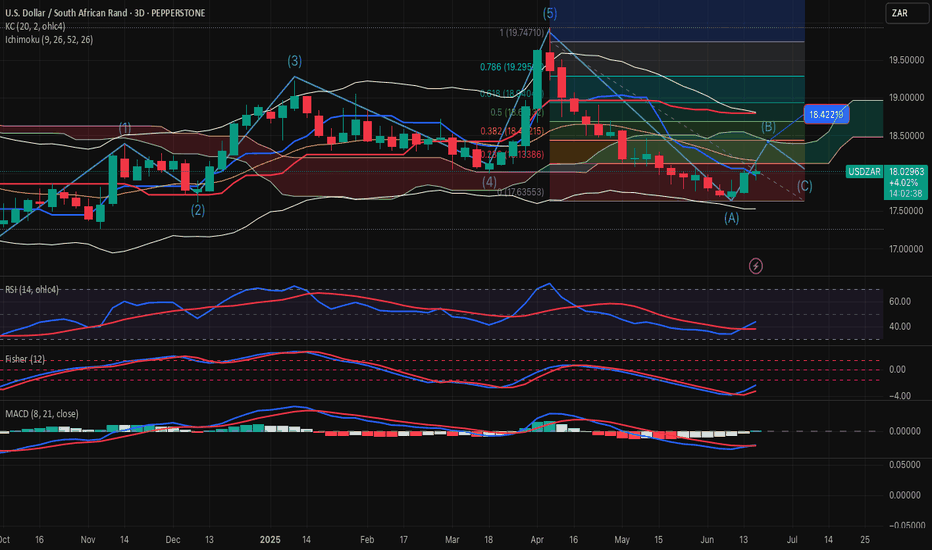Click 17.00000 on the price axis
Image resolution: width=932 pixels, height=550 pixels.
pyautogui.click(x=906, y=249)
